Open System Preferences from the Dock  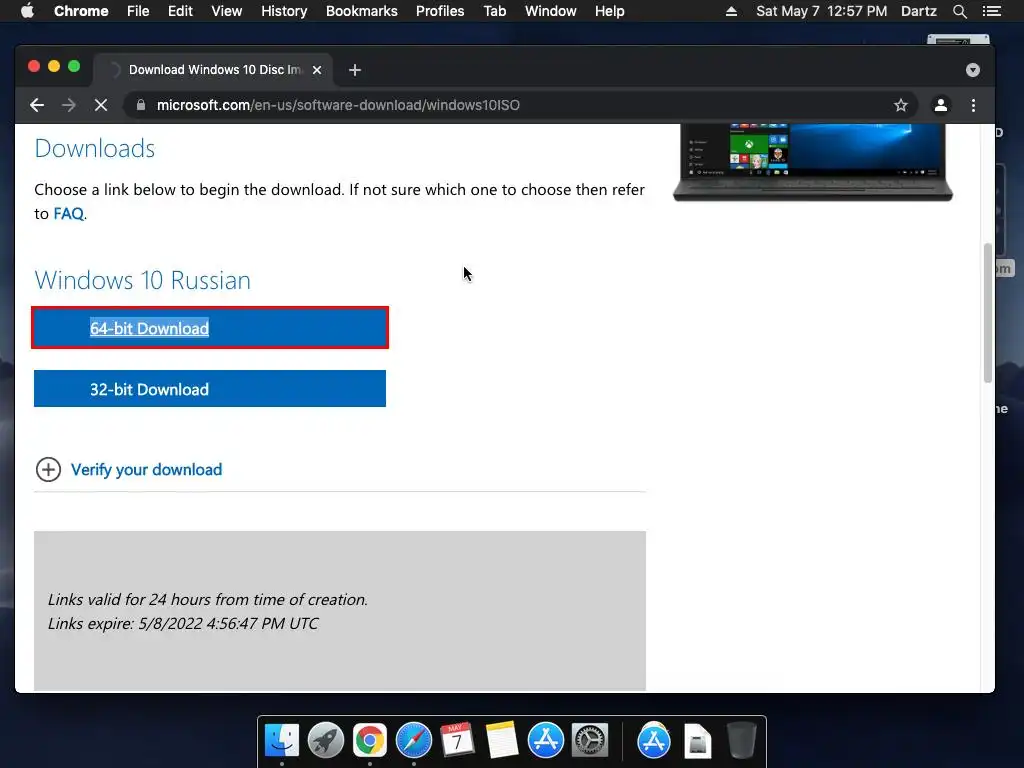click(x=590, y=741)
